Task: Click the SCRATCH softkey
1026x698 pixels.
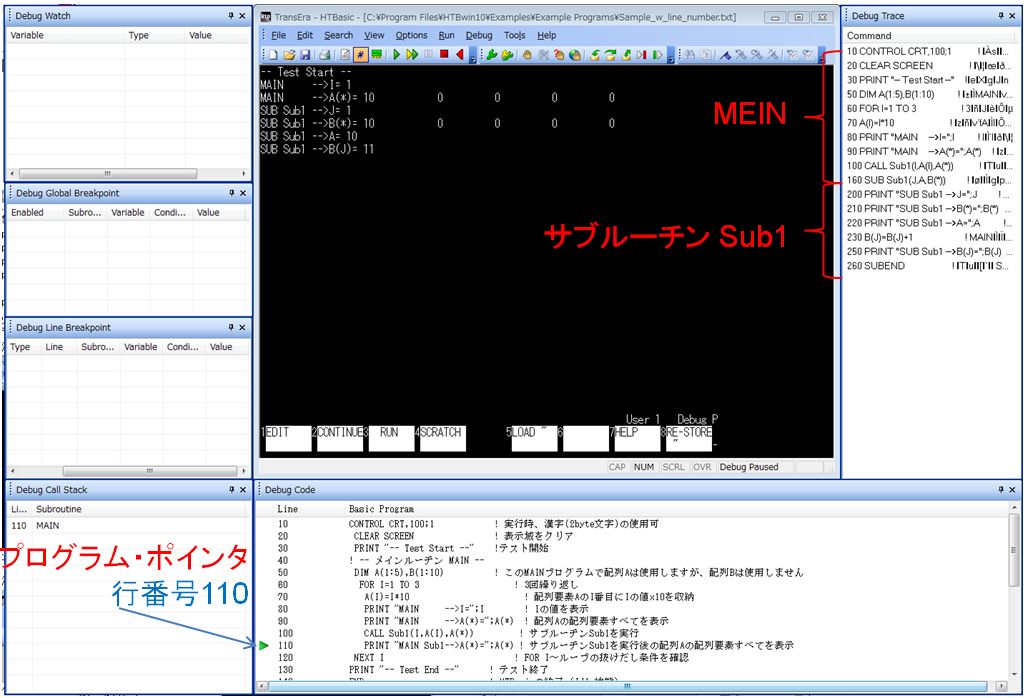Action: pyautogui.click(x=442, y=438)
